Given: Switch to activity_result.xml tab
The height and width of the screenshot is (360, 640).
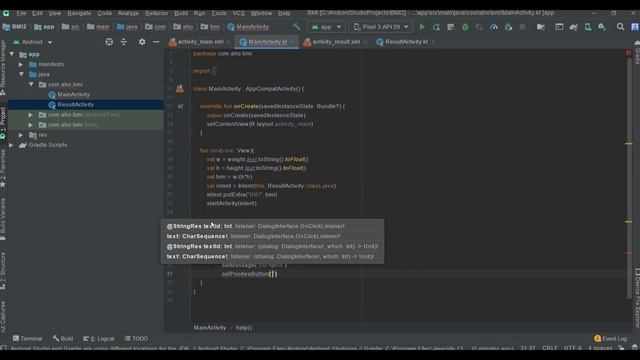Looking at the screenshot, I should [x=336, y=42].
